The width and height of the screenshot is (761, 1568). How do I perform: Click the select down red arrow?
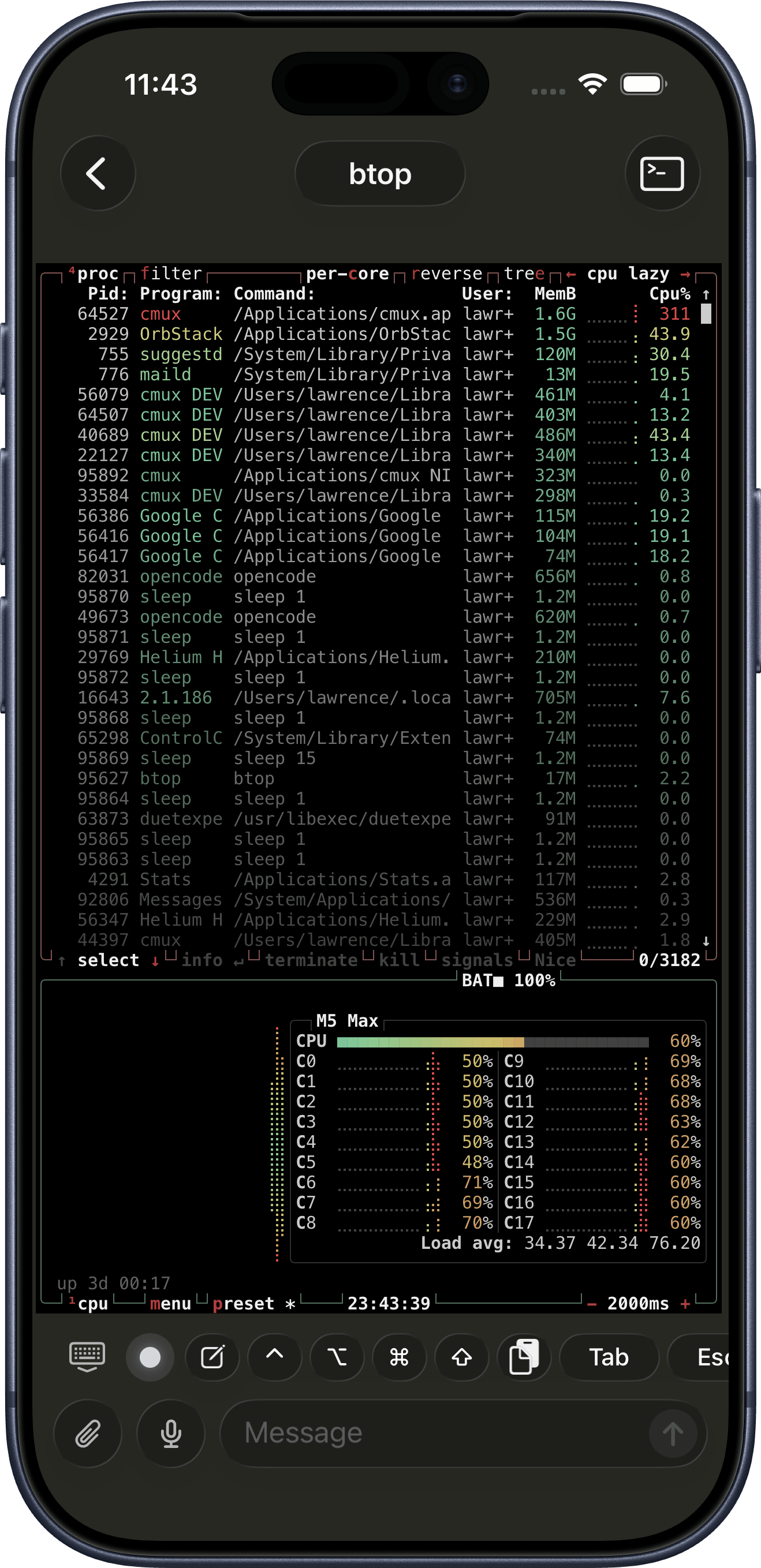tap(156, 961)
